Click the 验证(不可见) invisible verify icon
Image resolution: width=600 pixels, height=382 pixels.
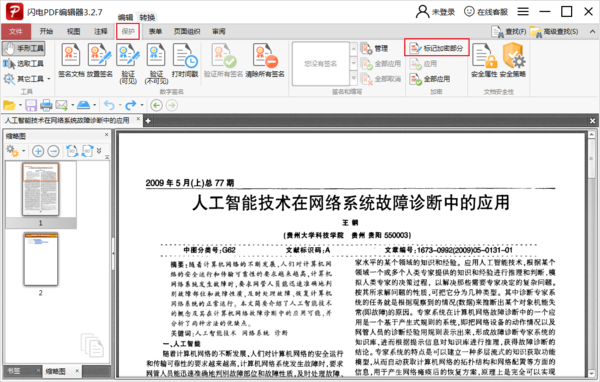(x=156, y=64)
